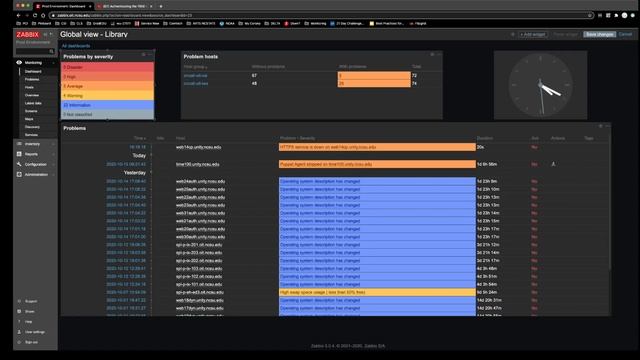
Task: Open ellipsis menu of Problems widget
Action: pos(607,126)
